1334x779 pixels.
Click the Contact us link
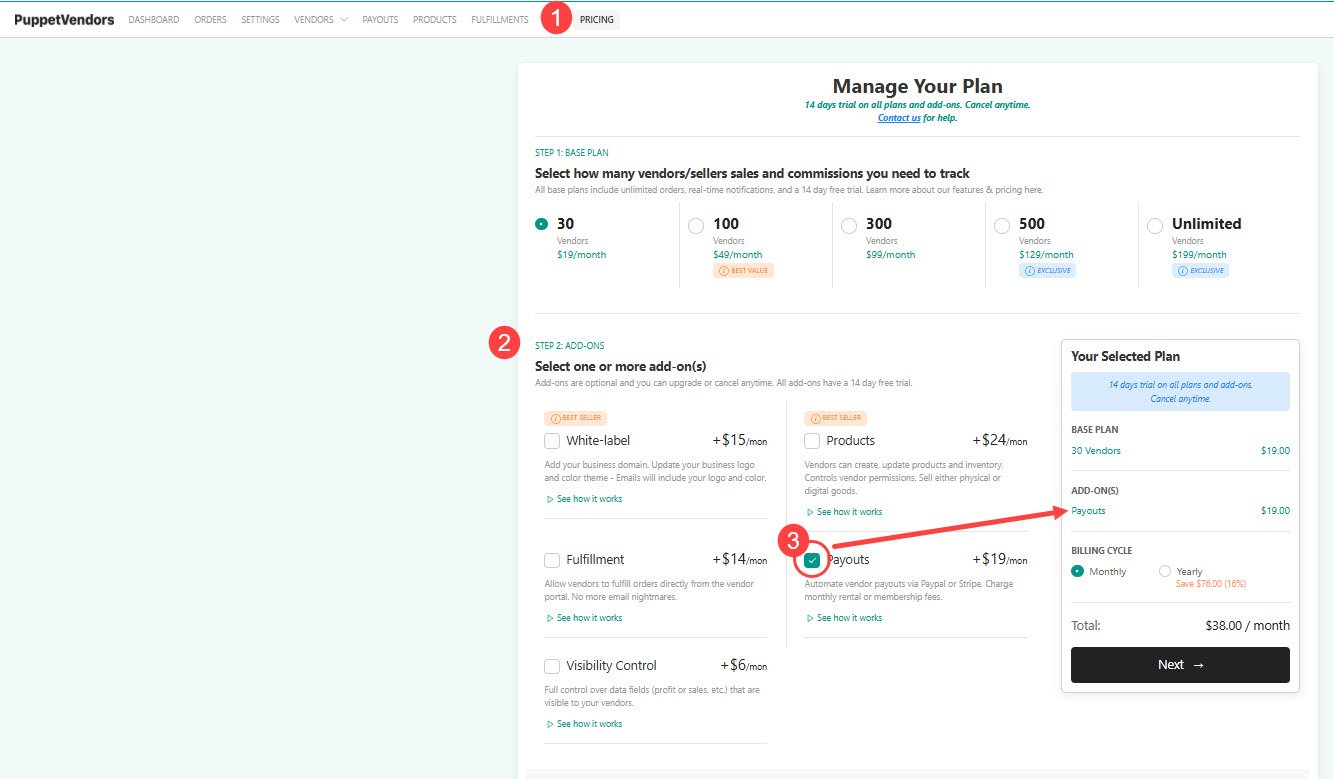click(x=899, y=118)
